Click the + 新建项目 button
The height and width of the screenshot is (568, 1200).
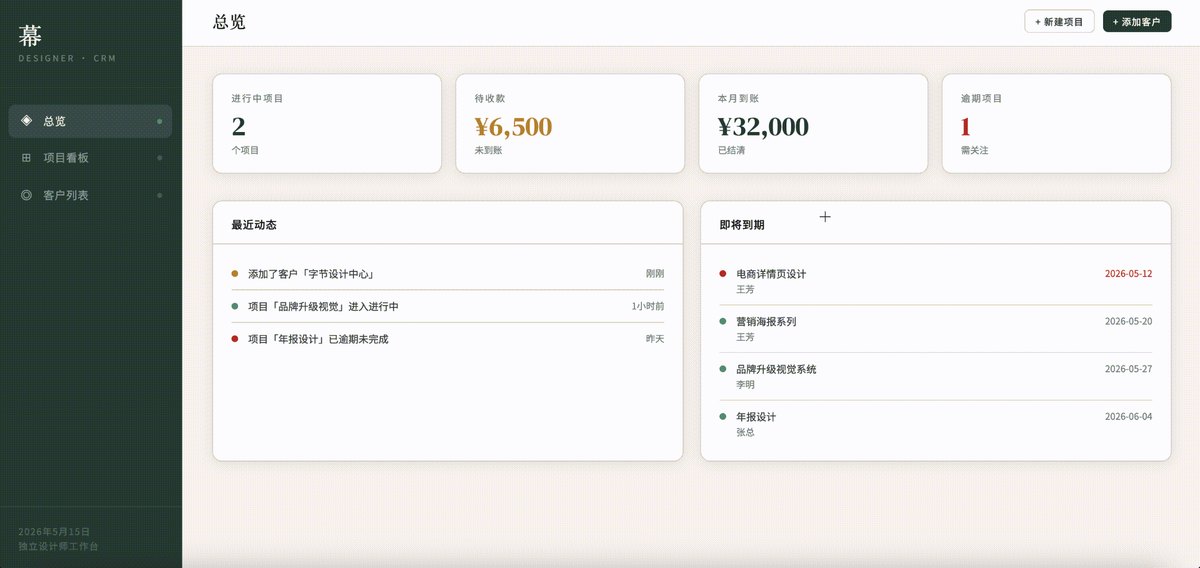click(x=1059, y=21)
